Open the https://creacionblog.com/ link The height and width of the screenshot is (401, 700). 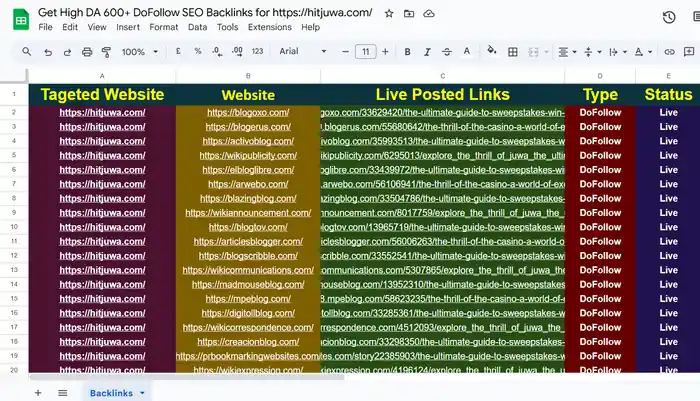(x=248, y=342)
